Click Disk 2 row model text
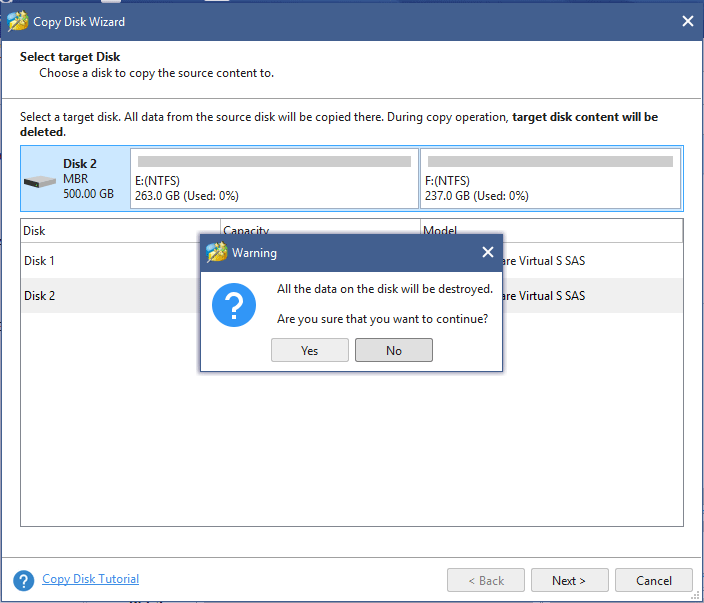The image size is (704, 603). 544,295
